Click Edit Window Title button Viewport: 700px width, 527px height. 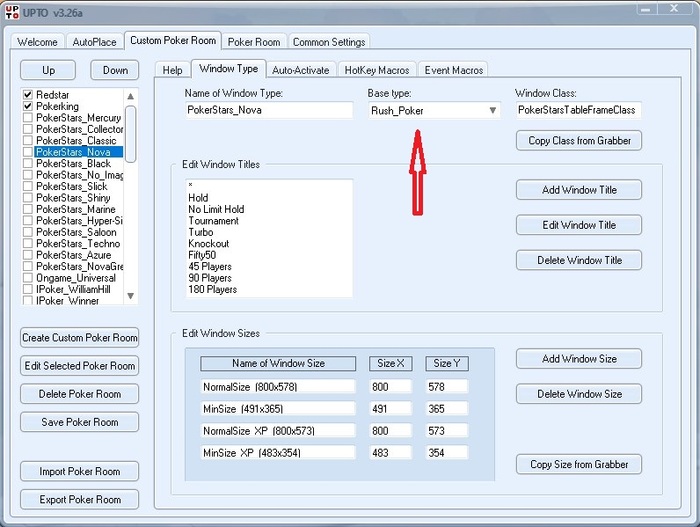click(x=579, y=225)
